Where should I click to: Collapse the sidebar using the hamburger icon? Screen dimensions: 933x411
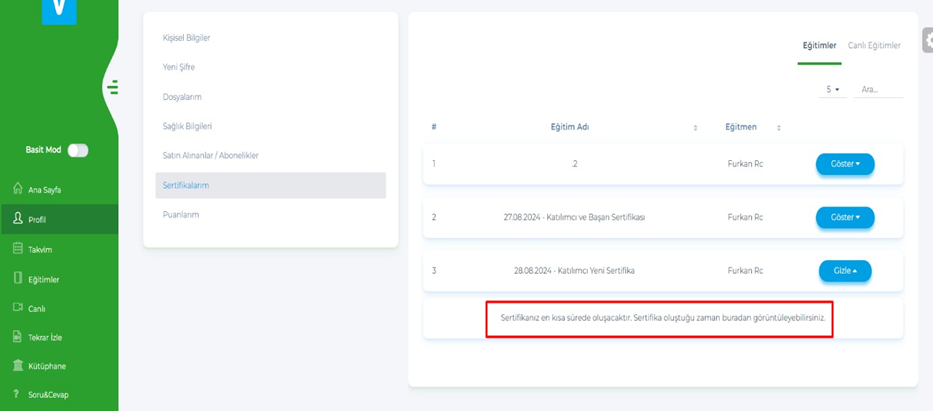[x=113, y=88]
